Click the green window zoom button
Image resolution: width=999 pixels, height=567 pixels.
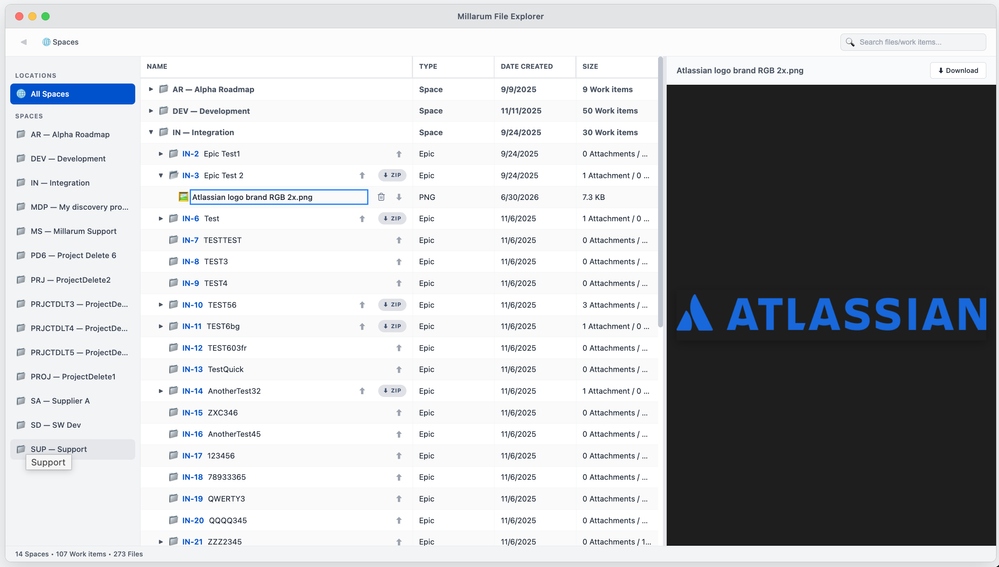tap(45, 17)
